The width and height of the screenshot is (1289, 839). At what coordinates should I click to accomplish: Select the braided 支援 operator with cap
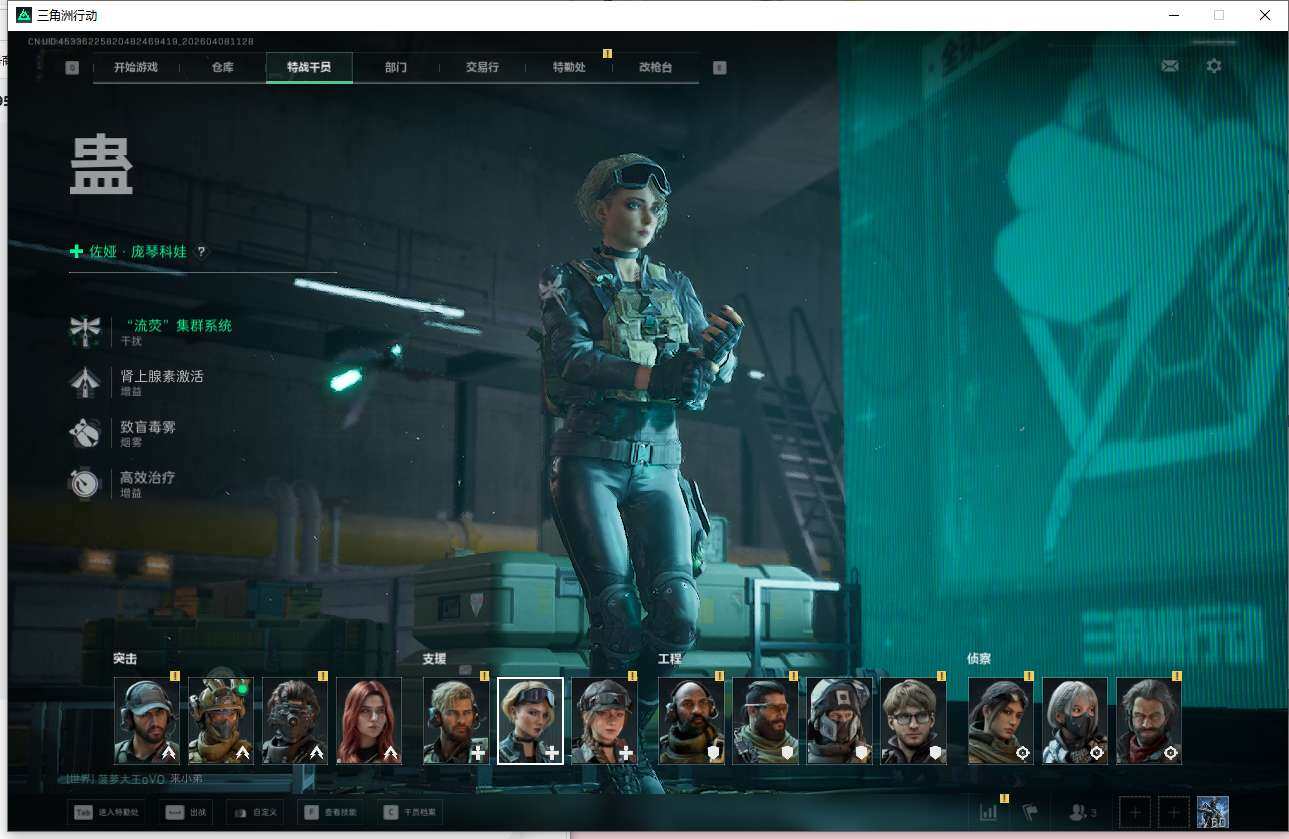coord(604,721)
